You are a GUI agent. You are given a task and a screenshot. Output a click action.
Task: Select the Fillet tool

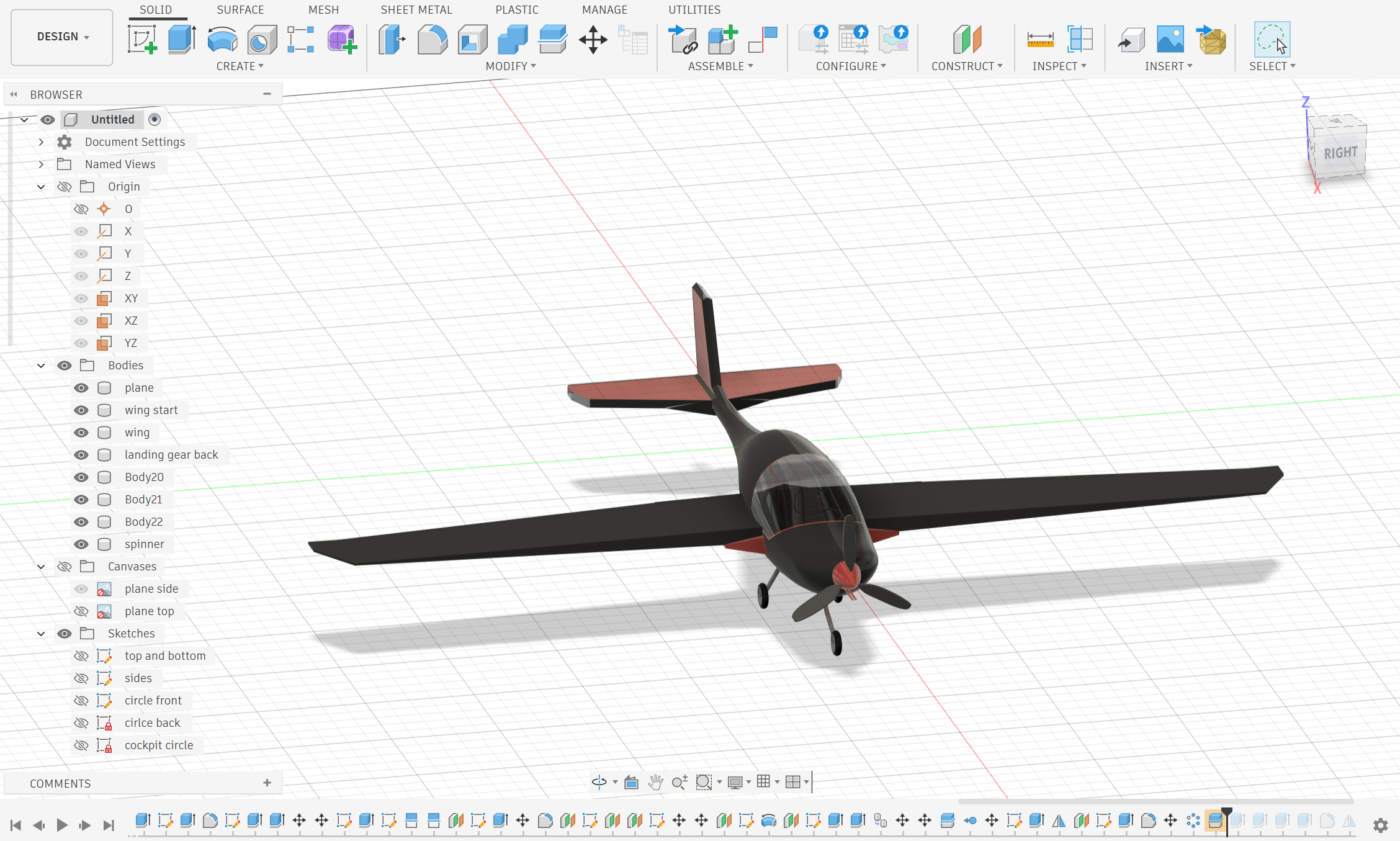tap(433, 40)
